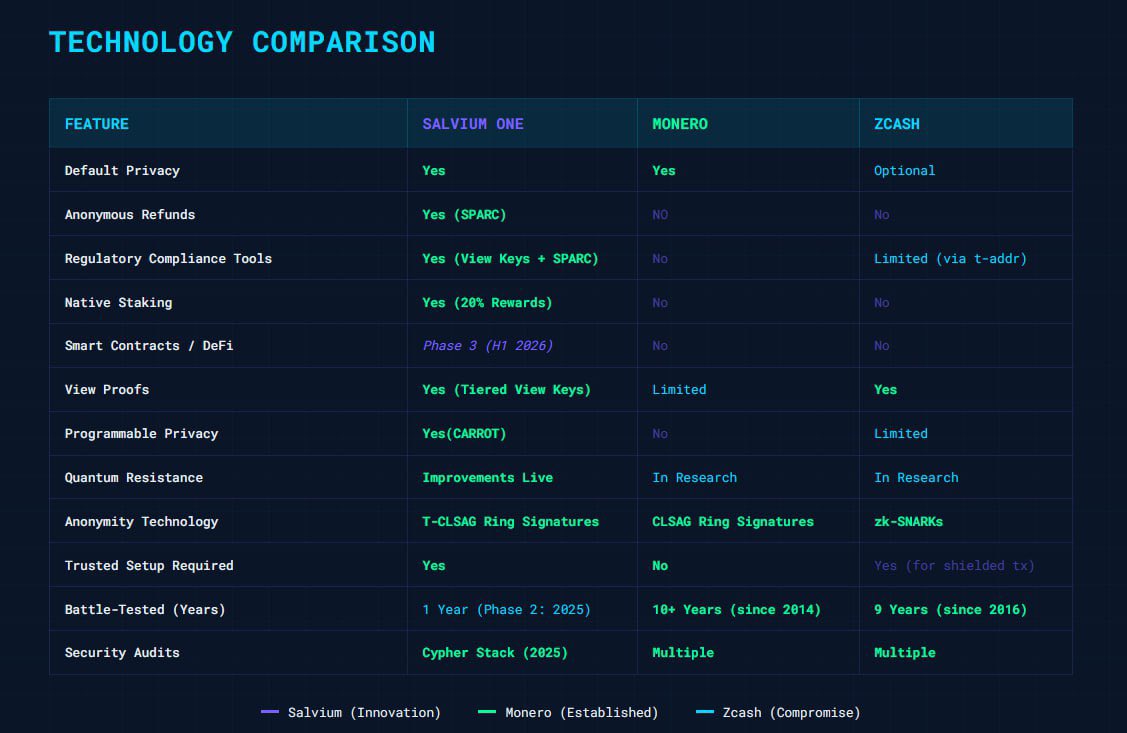Click Zcash Limited in Programmable Privacy row

[x=901, y=433]
